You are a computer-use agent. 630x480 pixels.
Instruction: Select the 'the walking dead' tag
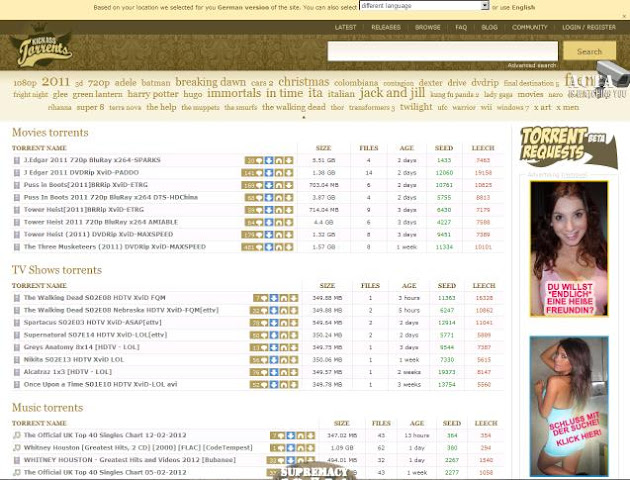(294, 107)
